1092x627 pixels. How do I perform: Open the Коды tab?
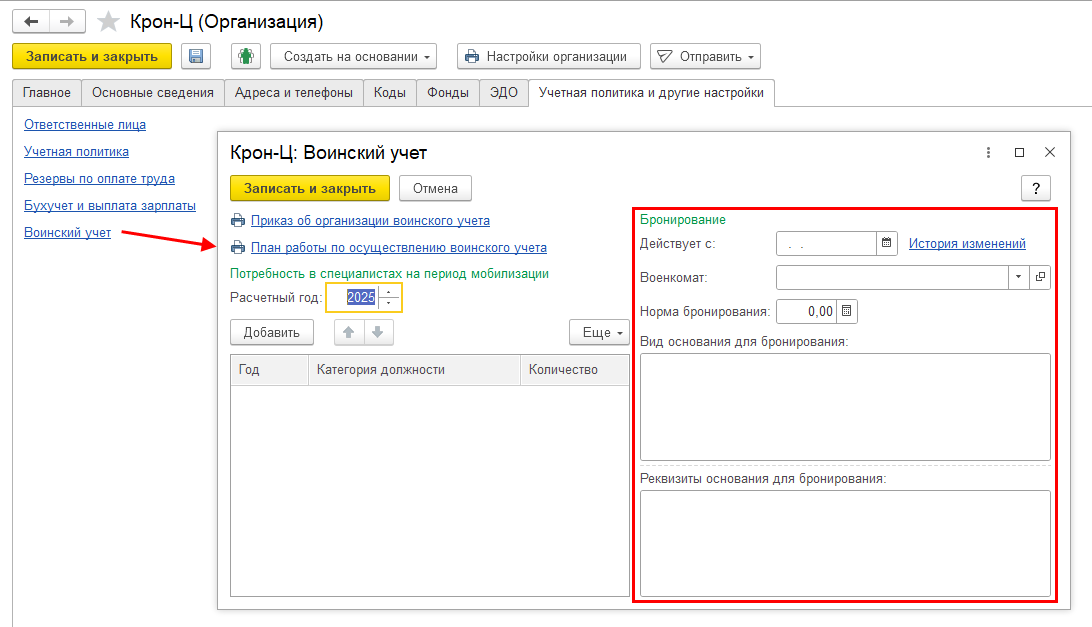click(389, 93)
